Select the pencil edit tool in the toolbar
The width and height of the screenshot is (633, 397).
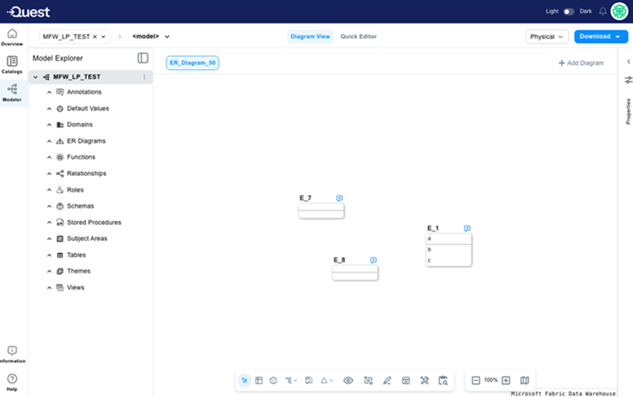pyautogui.click(x=387, y=380)
